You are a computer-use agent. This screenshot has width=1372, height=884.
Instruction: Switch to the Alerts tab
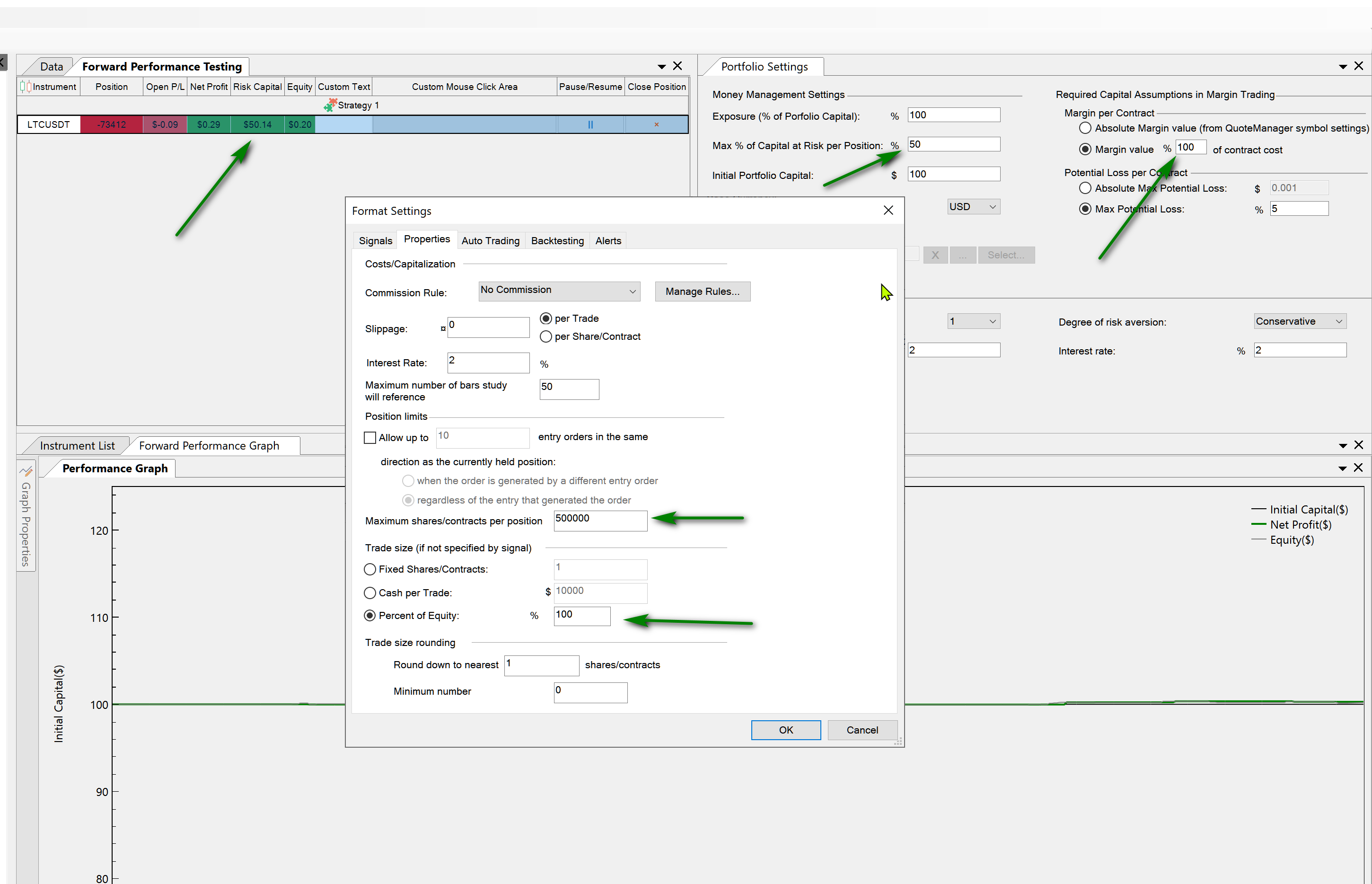pos(607,241)
